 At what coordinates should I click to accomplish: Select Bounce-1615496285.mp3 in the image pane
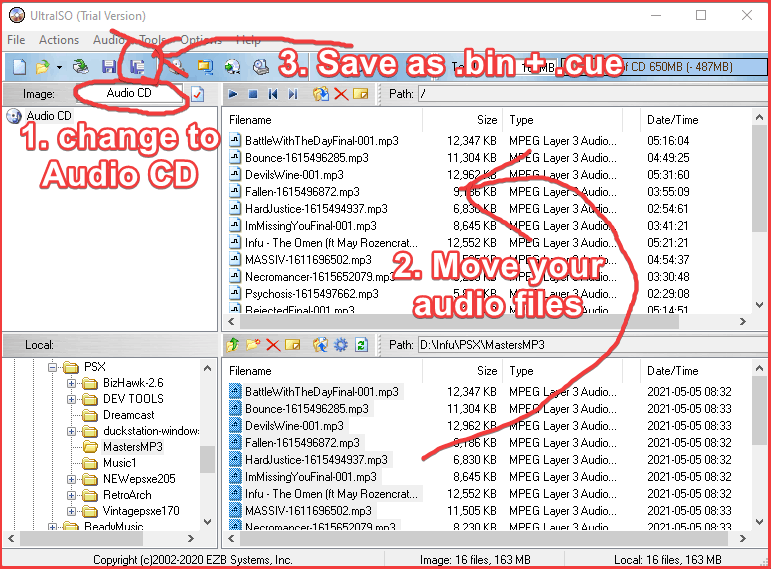click(x=306, y=158)
